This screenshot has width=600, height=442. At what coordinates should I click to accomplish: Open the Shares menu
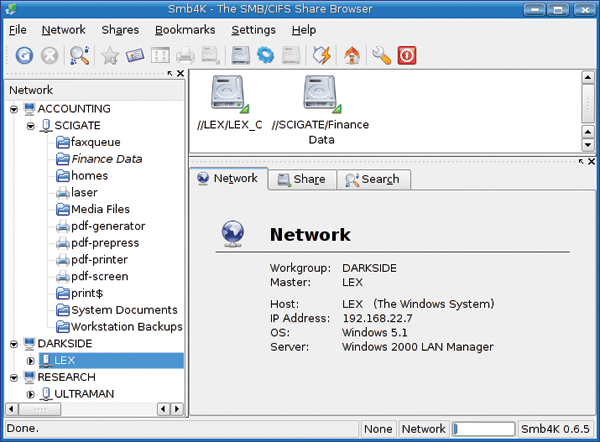pyautogui.click(x=120, y=30)
